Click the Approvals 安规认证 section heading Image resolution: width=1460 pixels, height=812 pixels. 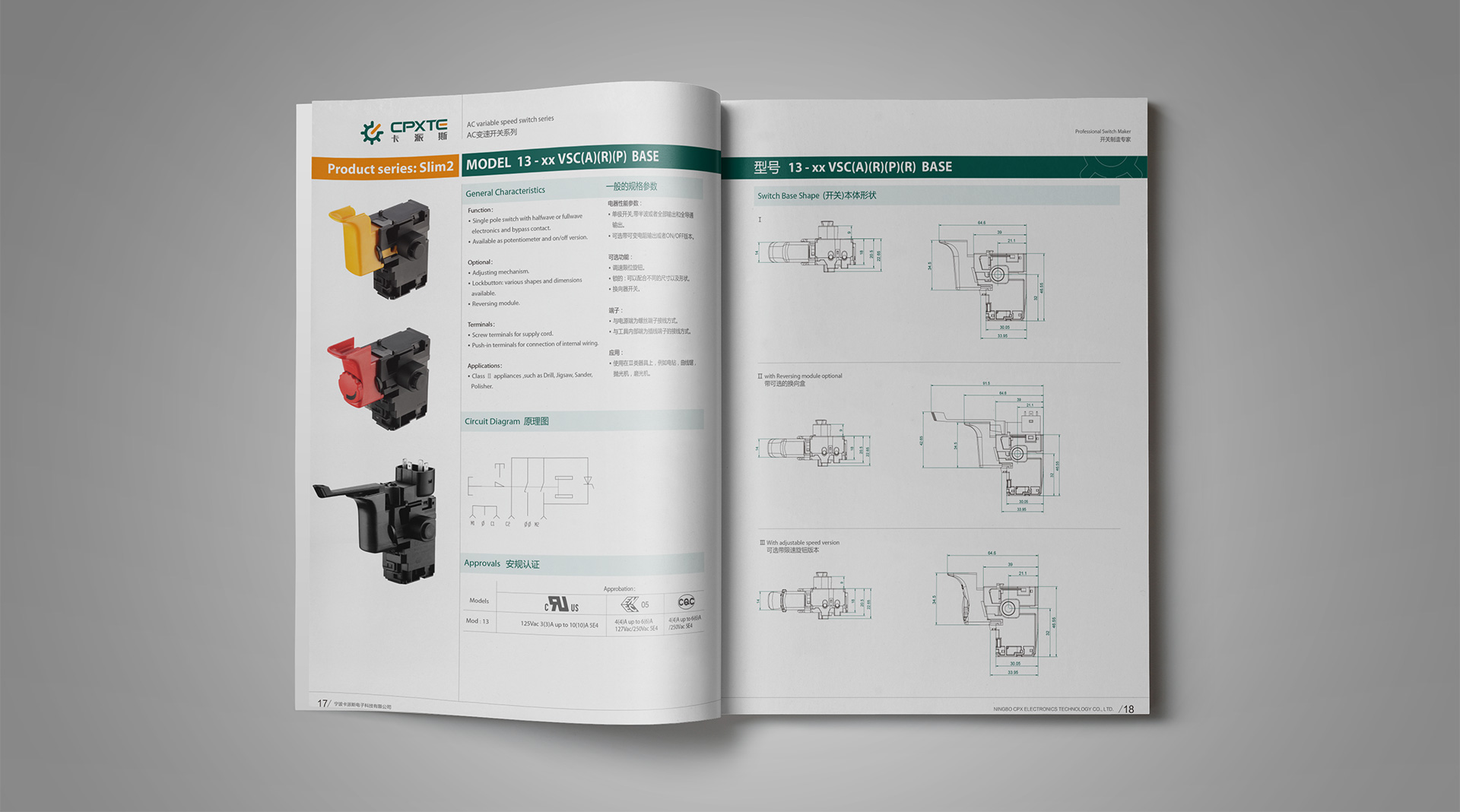(x=501, y=563)
